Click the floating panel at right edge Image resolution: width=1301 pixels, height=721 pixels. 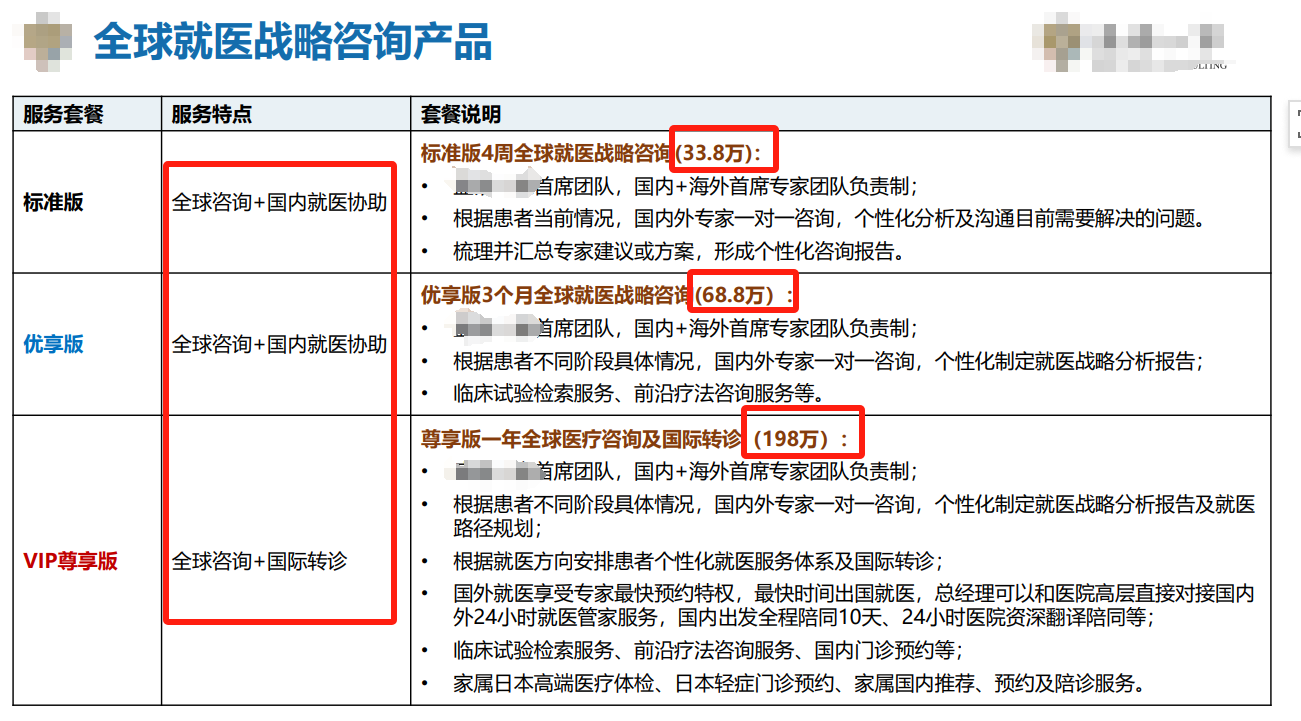click(1294, 122)
